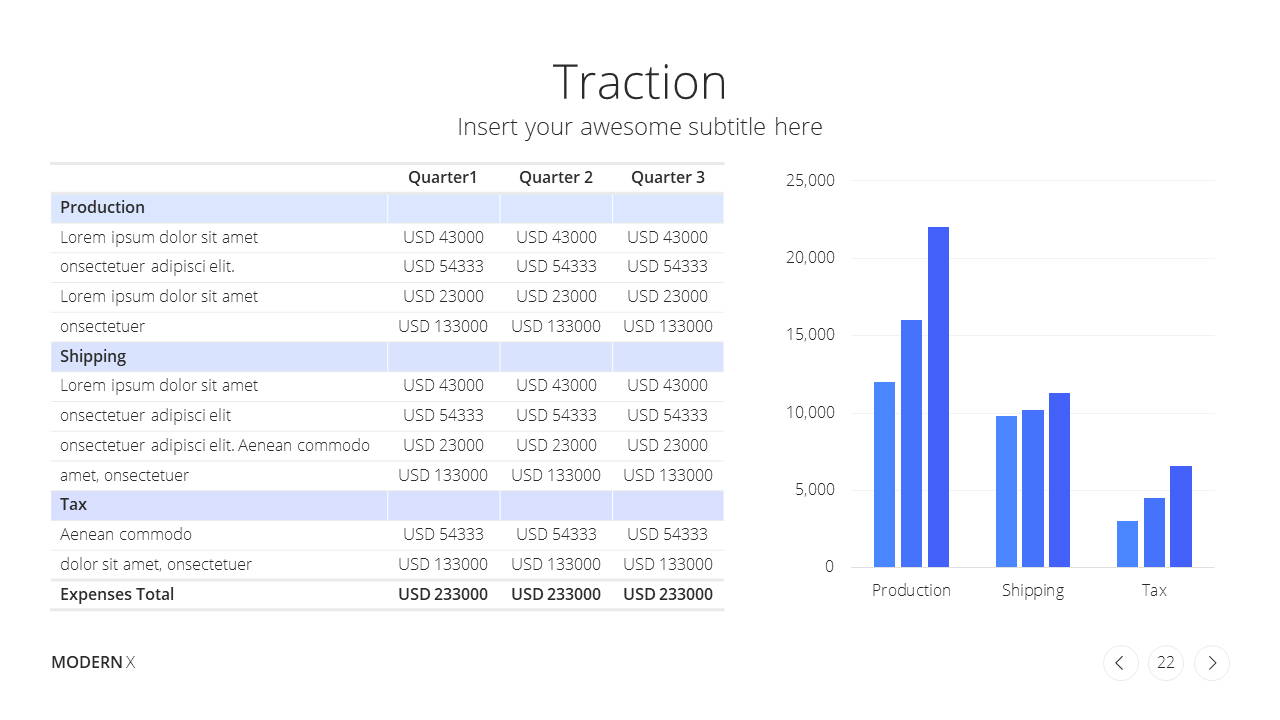1280x720 pixels.
Task: Go to the next slide arrow
Action: tap(1212, 663)
